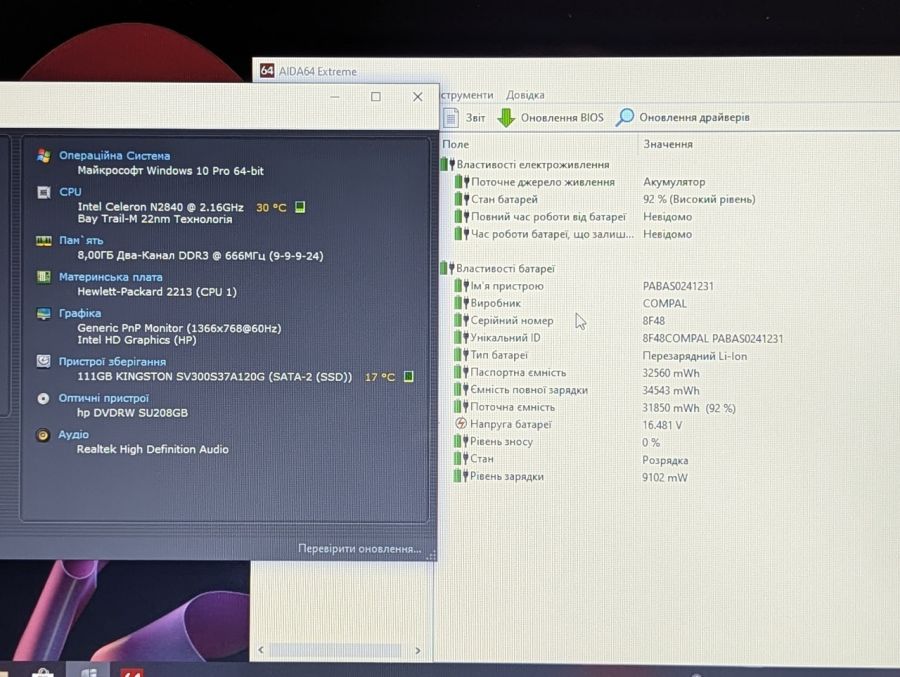Open the partially hidden Інструменти menu
This screenshot has width=900, height=677.
[467, 95]
